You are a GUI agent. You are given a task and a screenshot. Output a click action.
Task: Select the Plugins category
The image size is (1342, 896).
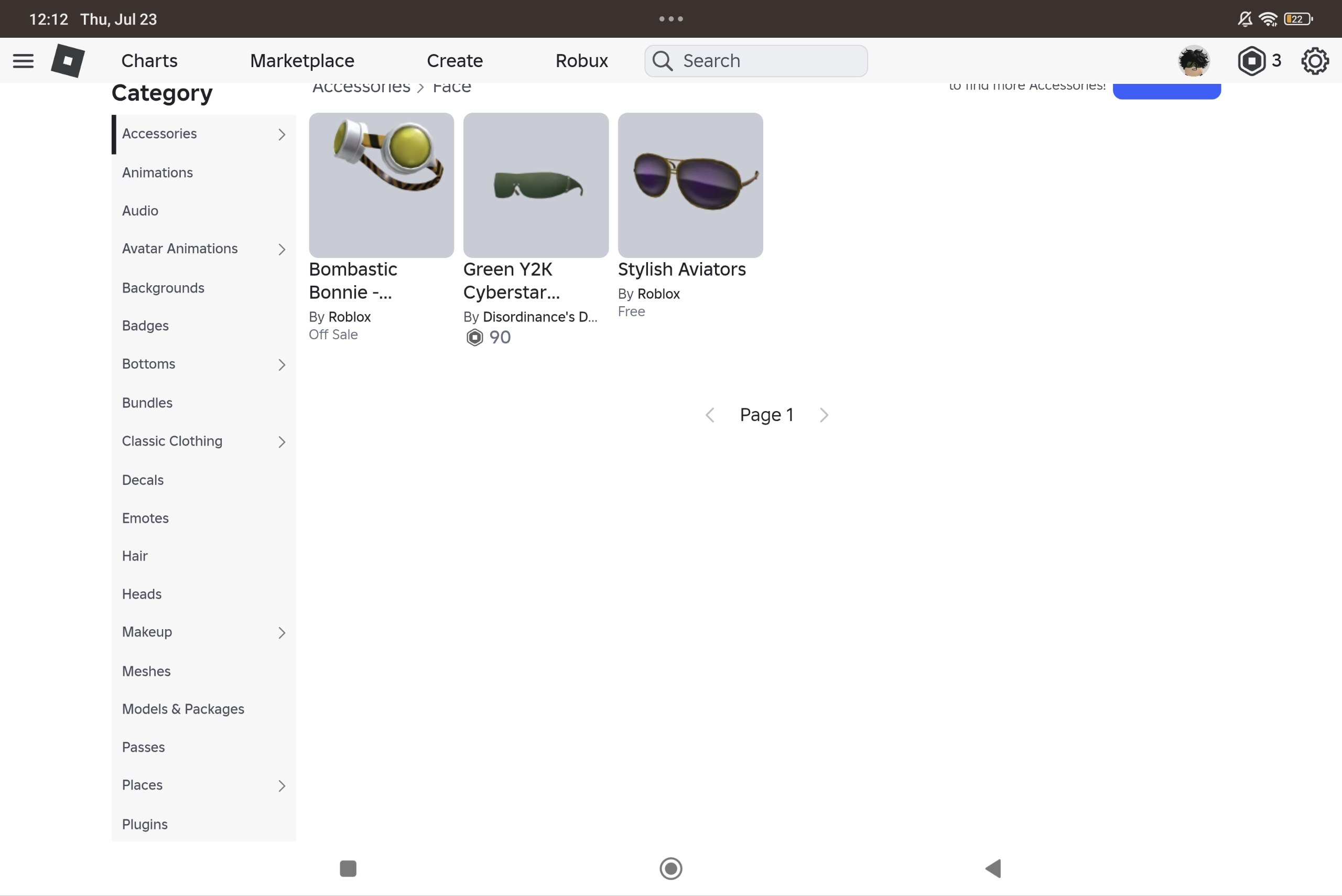tap(203, 825)
